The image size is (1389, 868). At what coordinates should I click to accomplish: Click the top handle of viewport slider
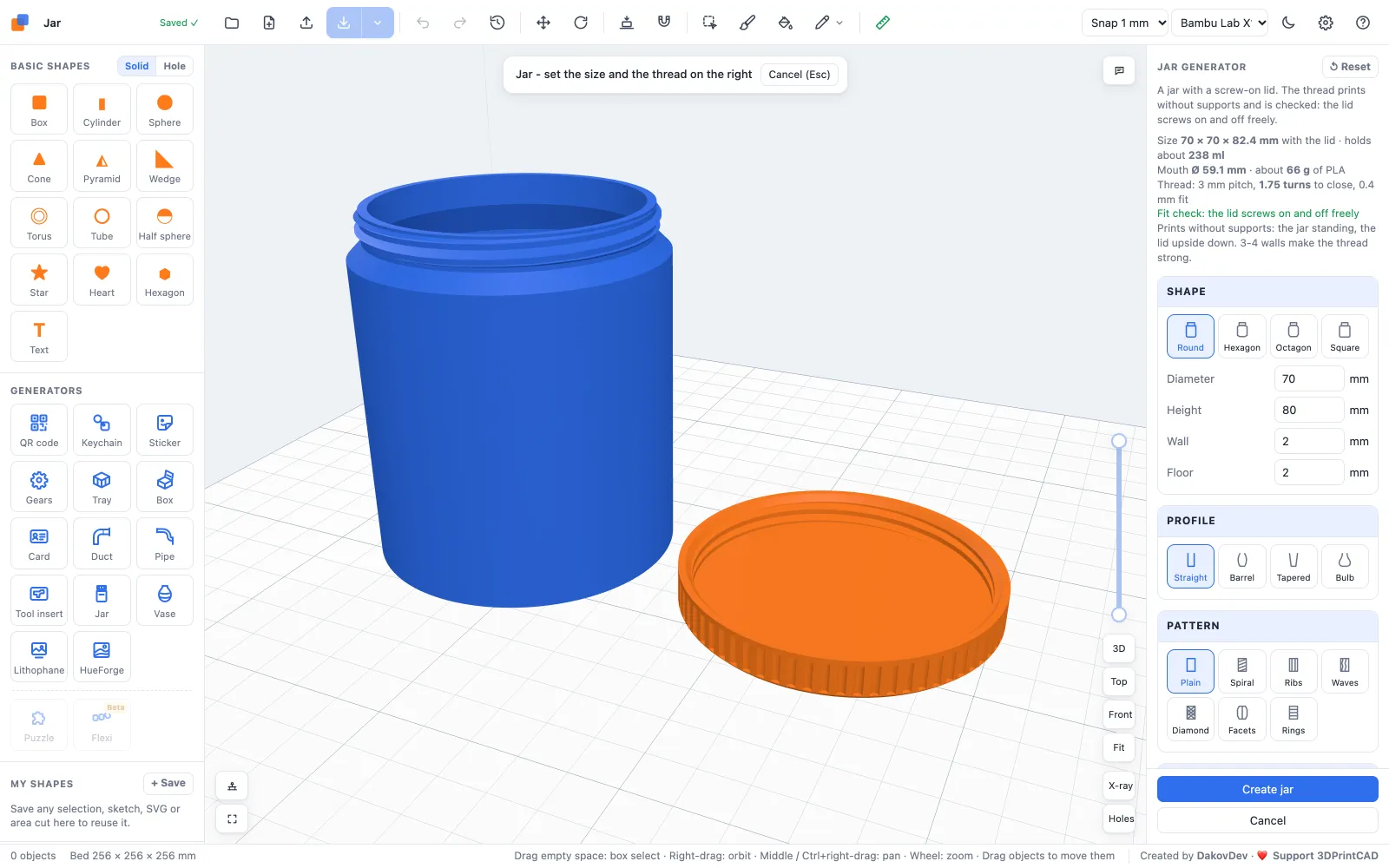coord(1119,441)
